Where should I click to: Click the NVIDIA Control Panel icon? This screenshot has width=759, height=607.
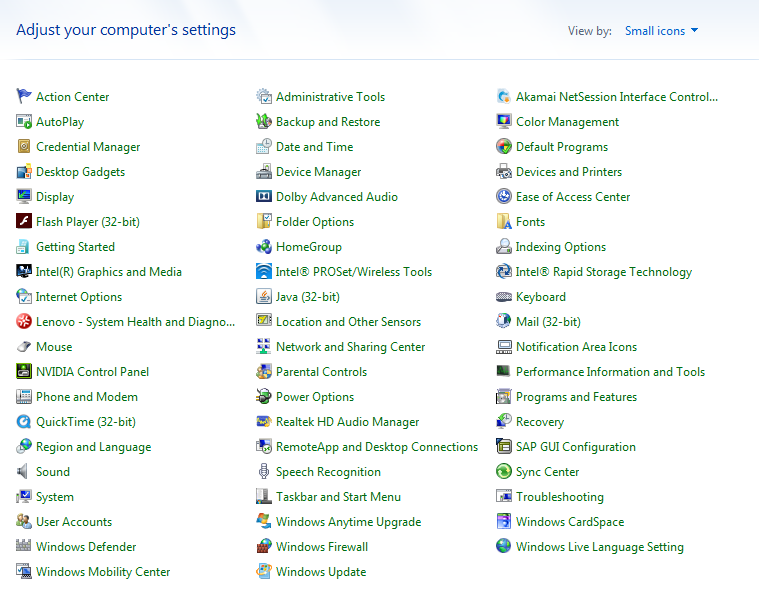[24, 372]
